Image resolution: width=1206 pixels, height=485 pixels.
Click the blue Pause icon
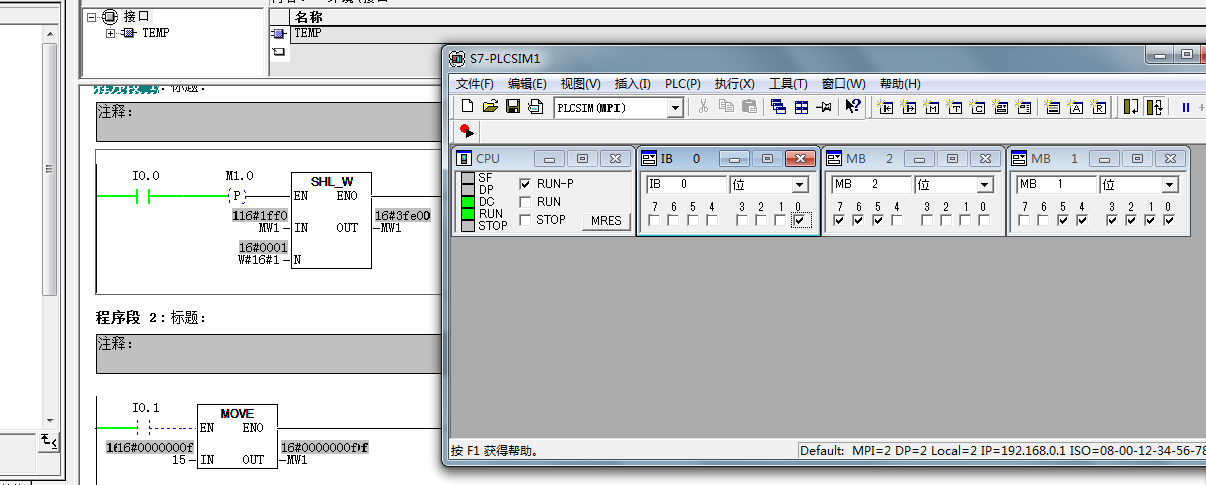(x=1186, y=107)
